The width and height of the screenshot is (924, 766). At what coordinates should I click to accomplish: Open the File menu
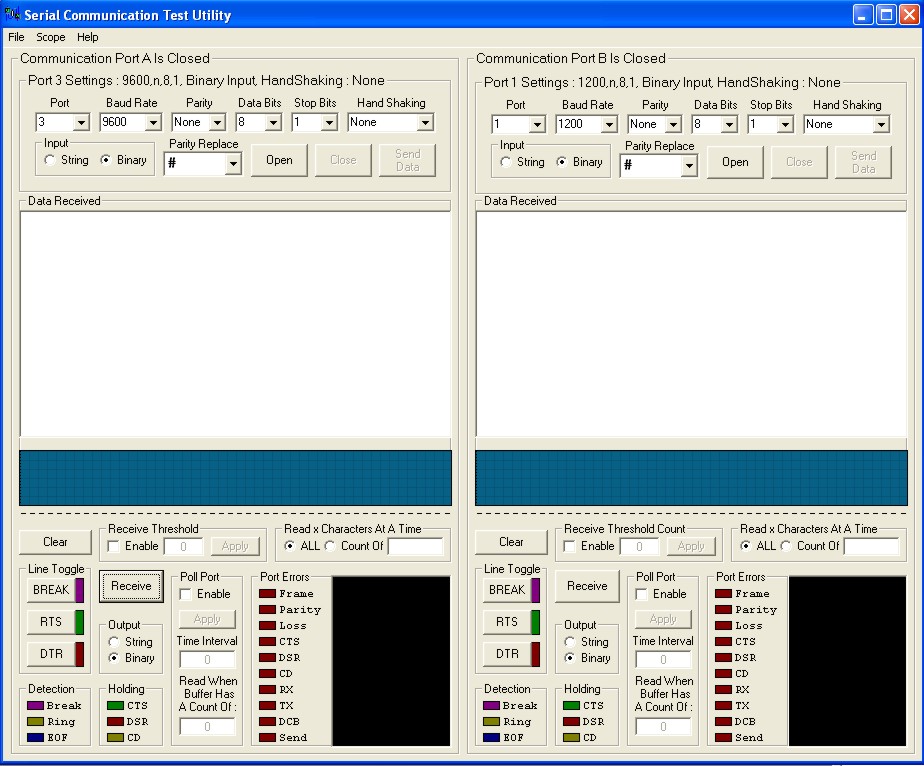[16, 37]
